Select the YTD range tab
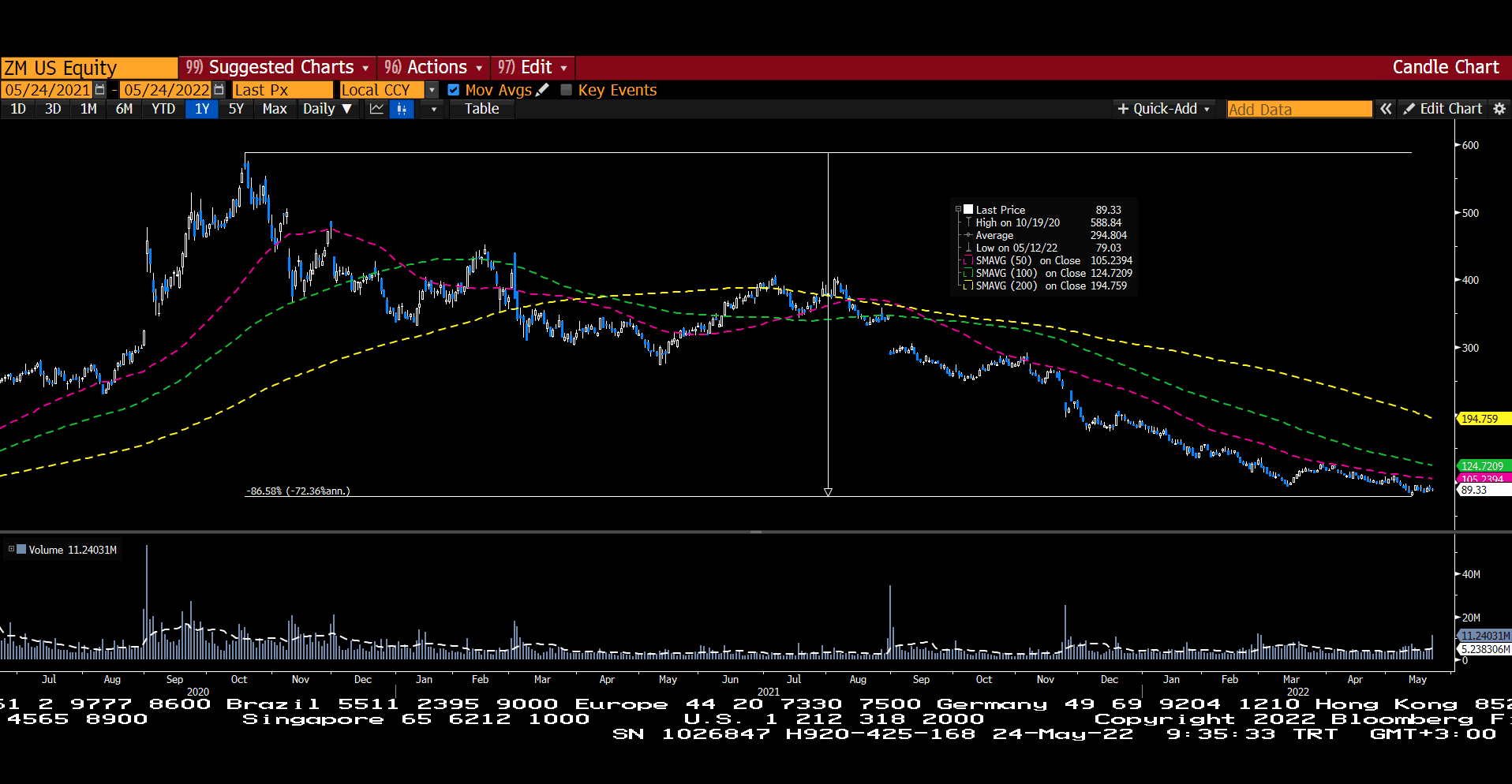This screenshot has width=1512, height=784. click(x=163, y=109)
